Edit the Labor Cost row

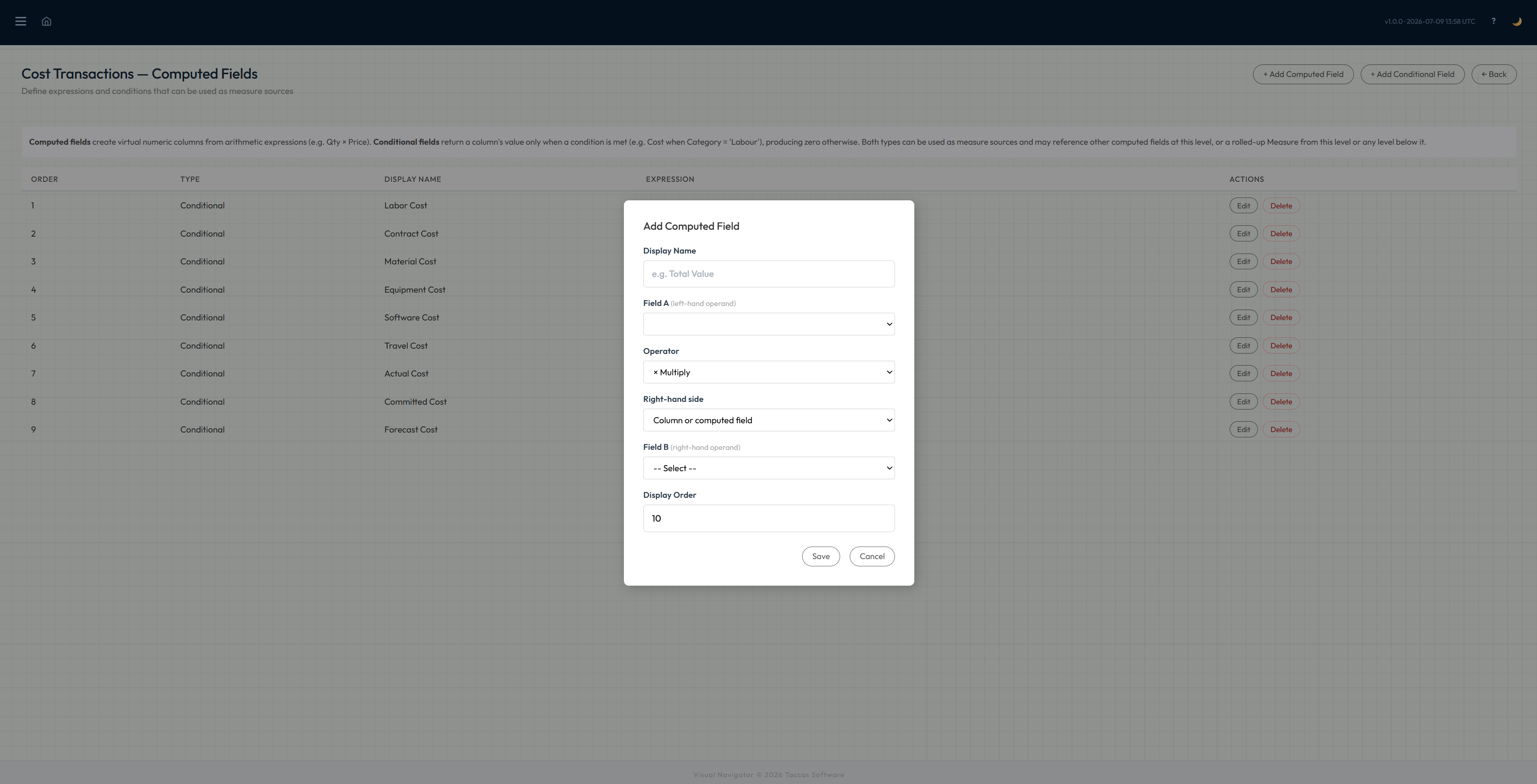tap(1243, 206)
